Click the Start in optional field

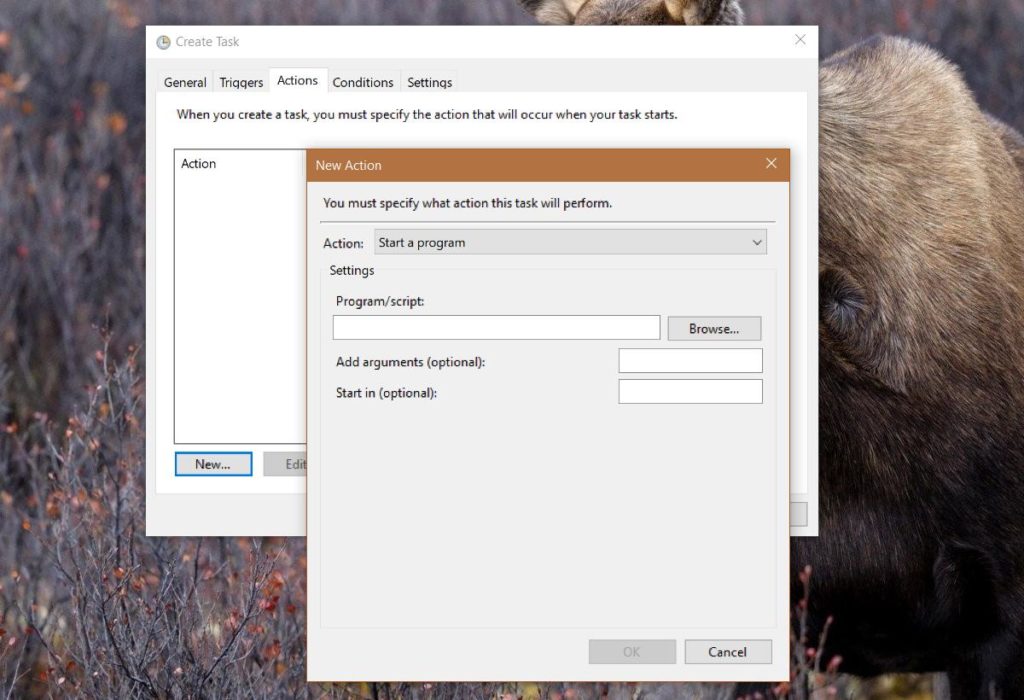coord(690,391)
